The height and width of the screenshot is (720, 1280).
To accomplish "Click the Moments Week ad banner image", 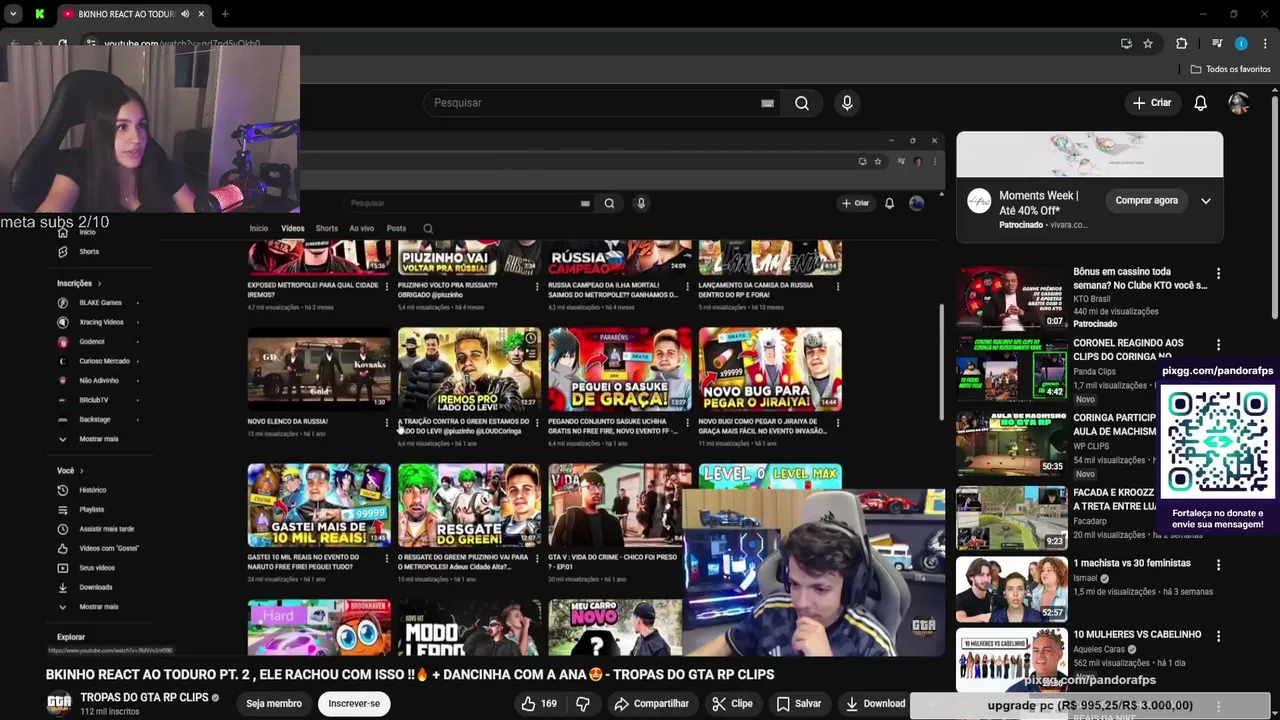I will (1089, 154).
